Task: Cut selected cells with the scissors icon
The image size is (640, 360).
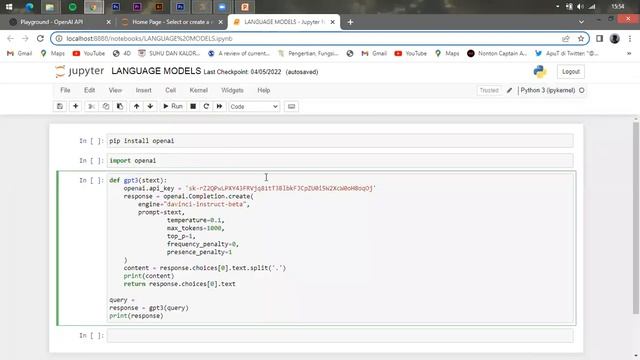Action: coord(91,106)
